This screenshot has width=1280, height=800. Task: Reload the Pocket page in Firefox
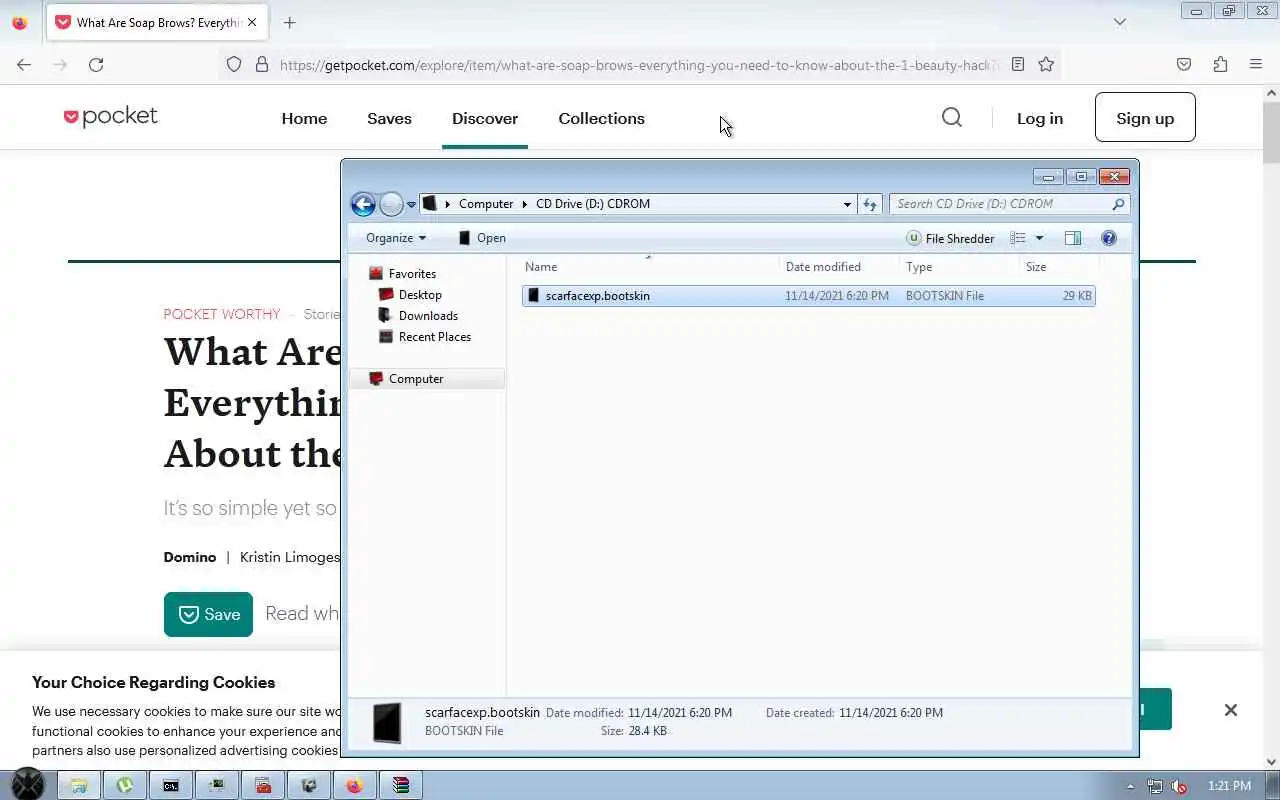click(x=96, y=65)
